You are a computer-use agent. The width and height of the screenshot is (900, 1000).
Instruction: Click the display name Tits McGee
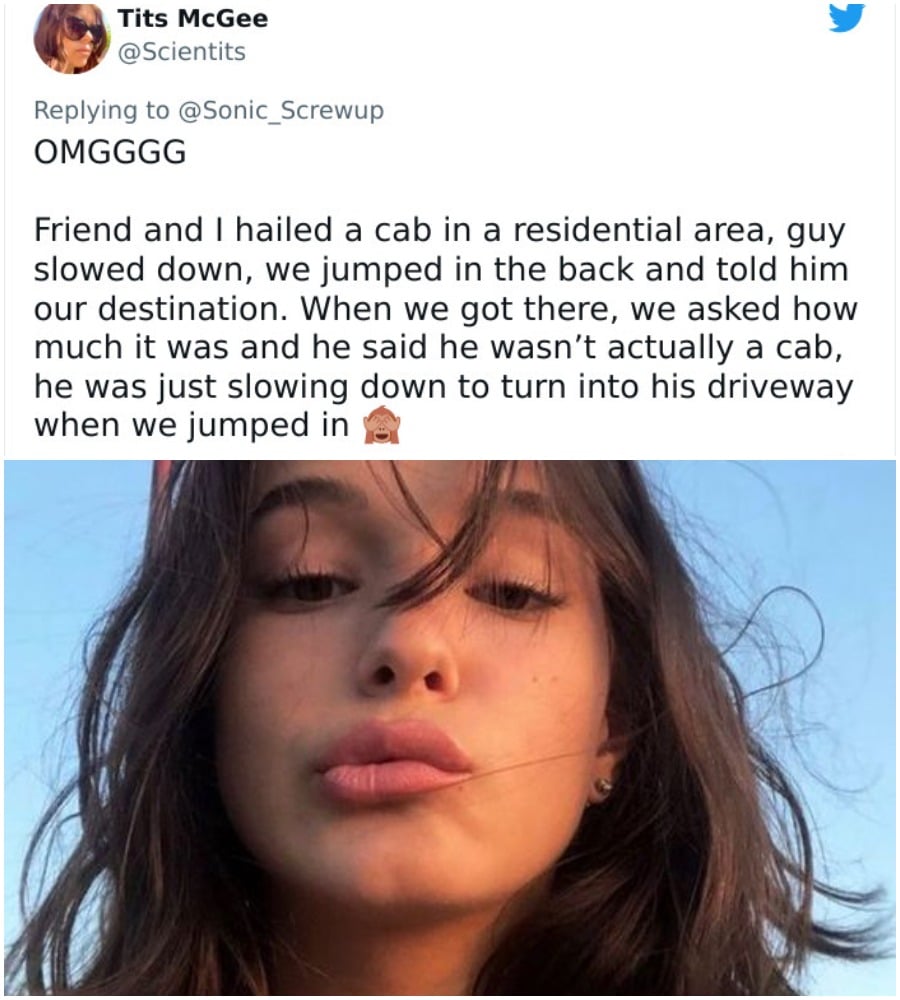coord(193,18)
